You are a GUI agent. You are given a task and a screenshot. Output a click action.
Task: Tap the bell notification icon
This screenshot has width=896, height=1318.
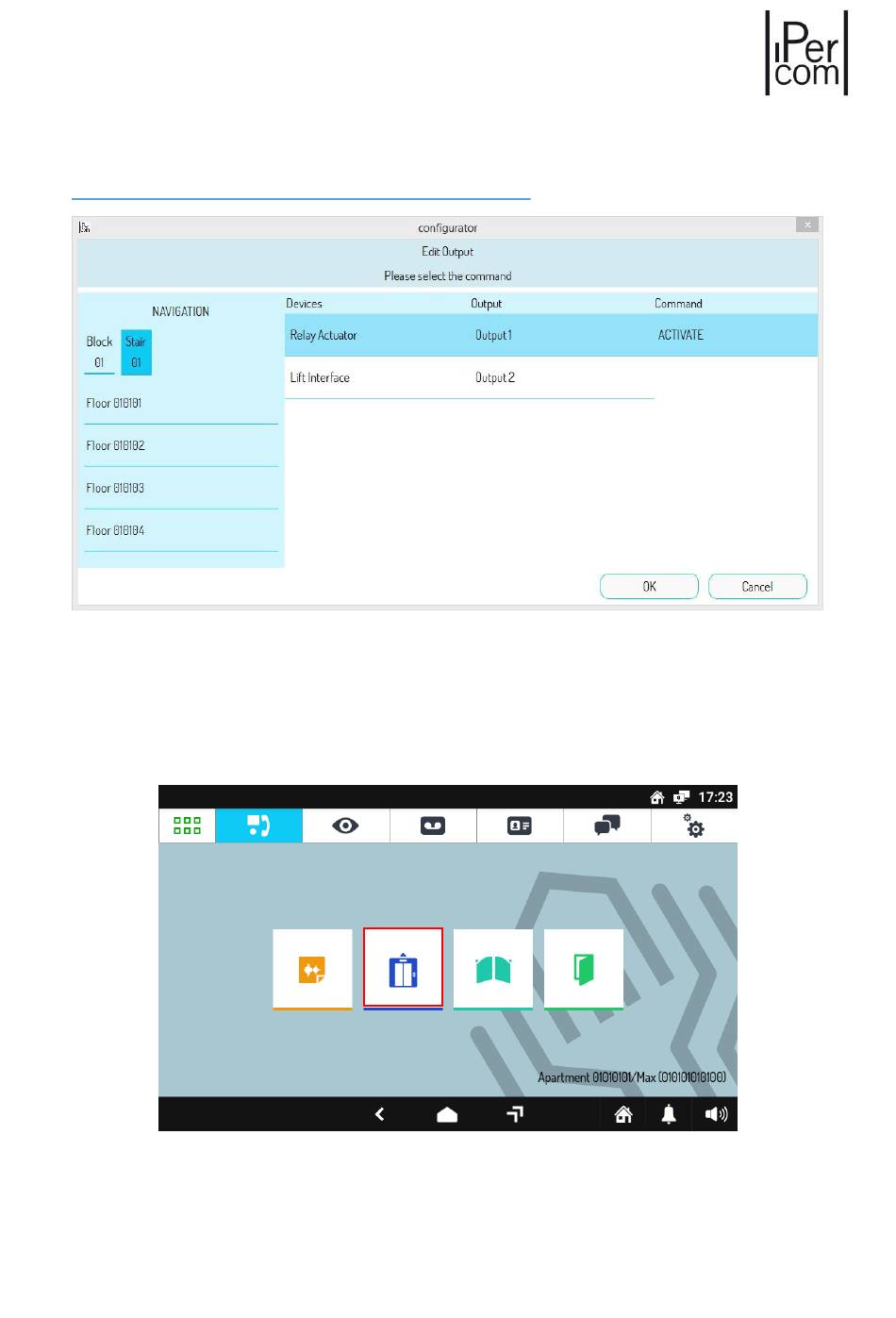pos(669,1114)
